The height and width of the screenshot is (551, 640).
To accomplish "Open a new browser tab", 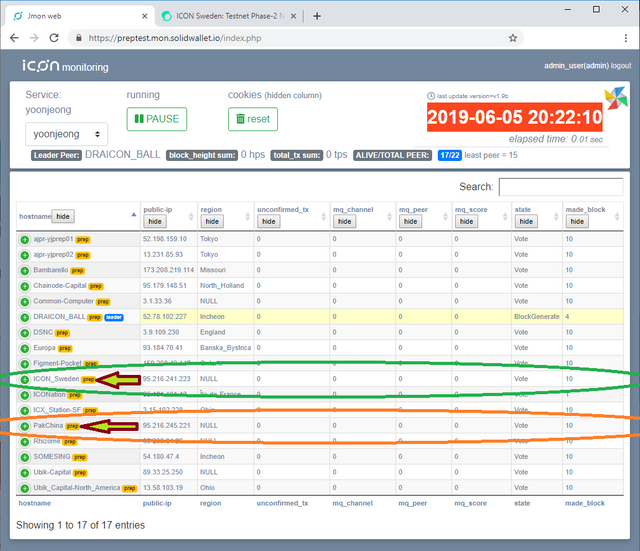I will [x=317, y=16].
